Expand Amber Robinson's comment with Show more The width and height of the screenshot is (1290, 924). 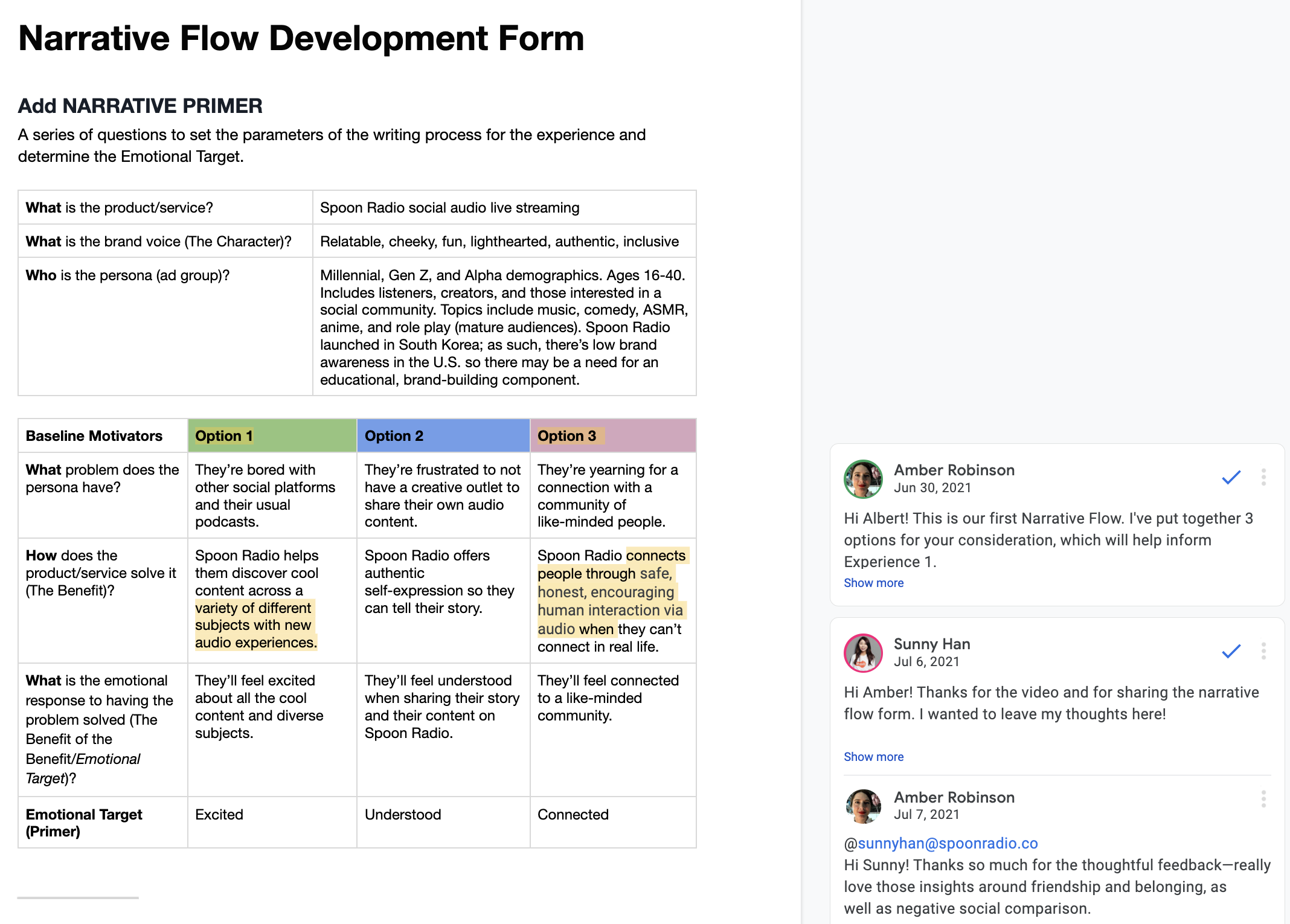click(x=873, y=583)
